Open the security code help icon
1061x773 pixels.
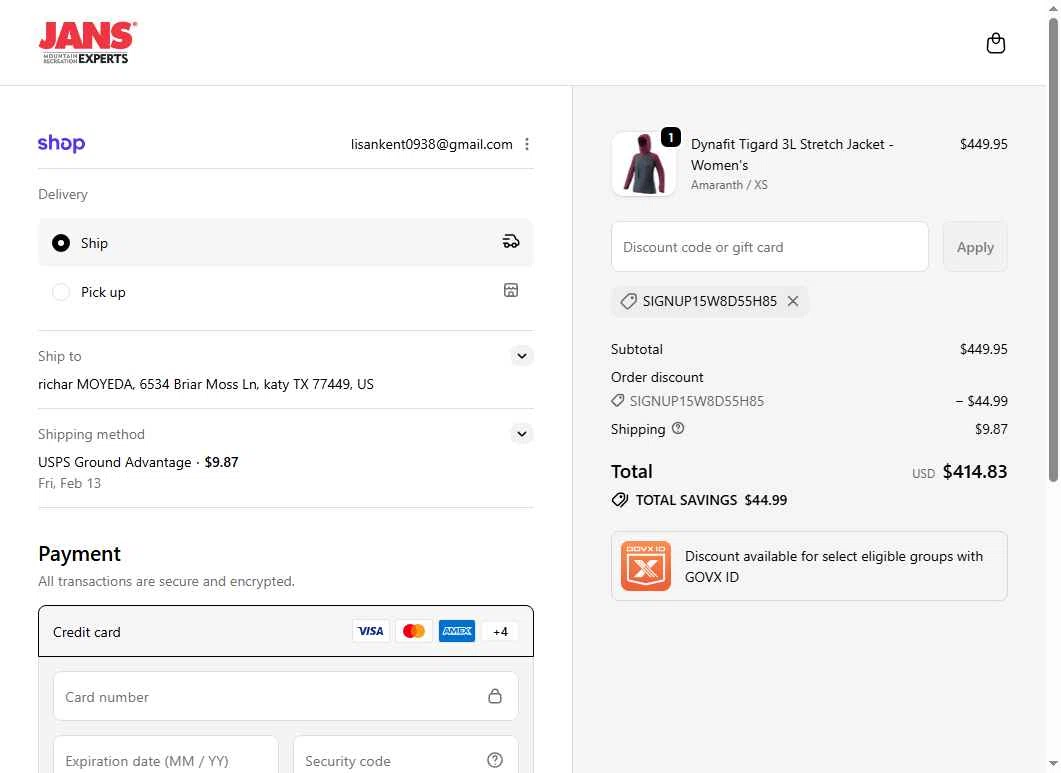pos(495,760)
